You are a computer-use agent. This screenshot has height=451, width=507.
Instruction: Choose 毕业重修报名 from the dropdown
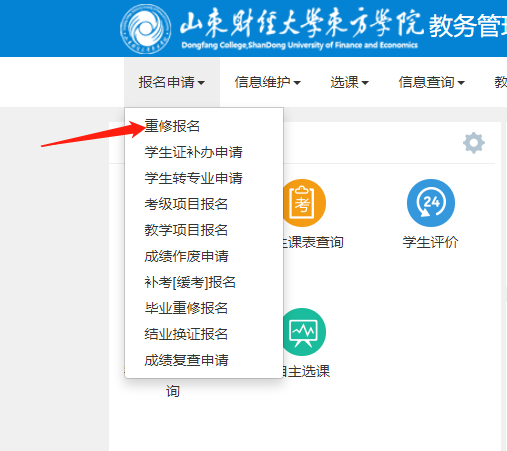(x=186, y=308)
